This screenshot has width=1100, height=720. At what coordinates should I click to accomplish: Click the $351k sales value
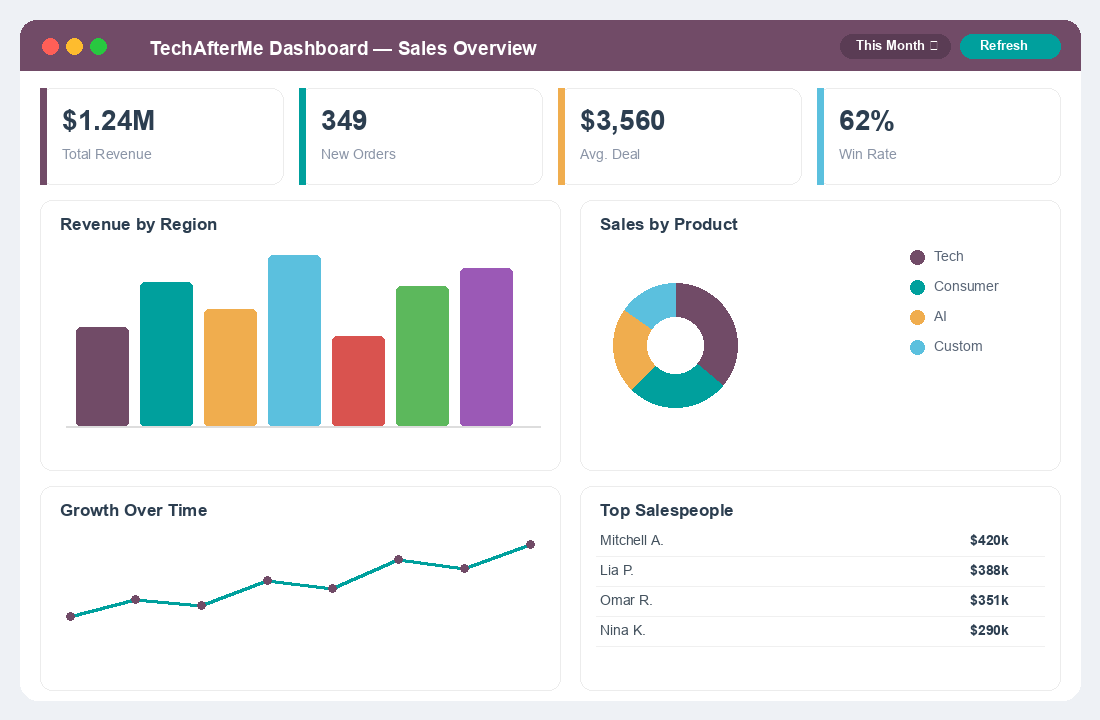989,601
